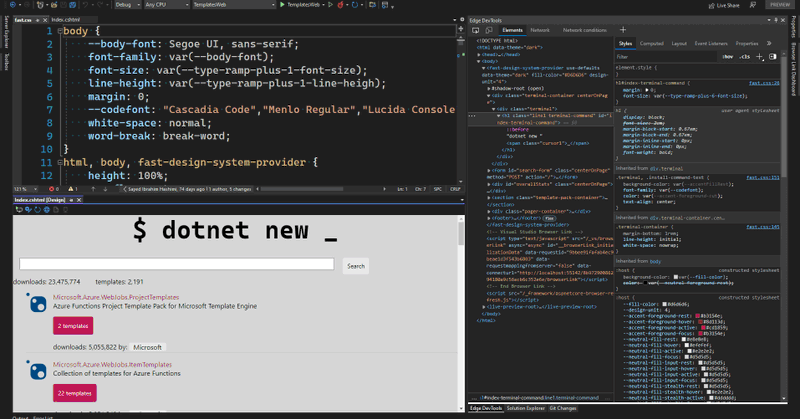Viewport: 800px width, 419px height.
Task: Add a new DevTools tool with plus icon
Action: click(x=622, y=30)
